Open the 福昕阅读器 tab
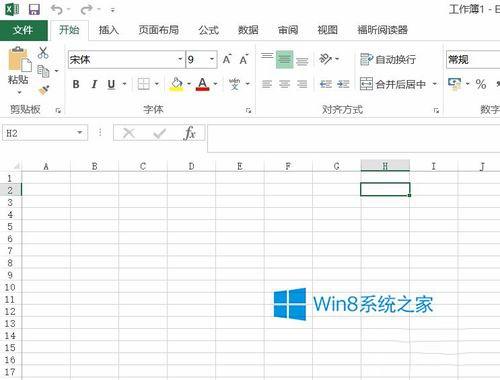This screenshot has width=500, height=380. pos(383,30)
